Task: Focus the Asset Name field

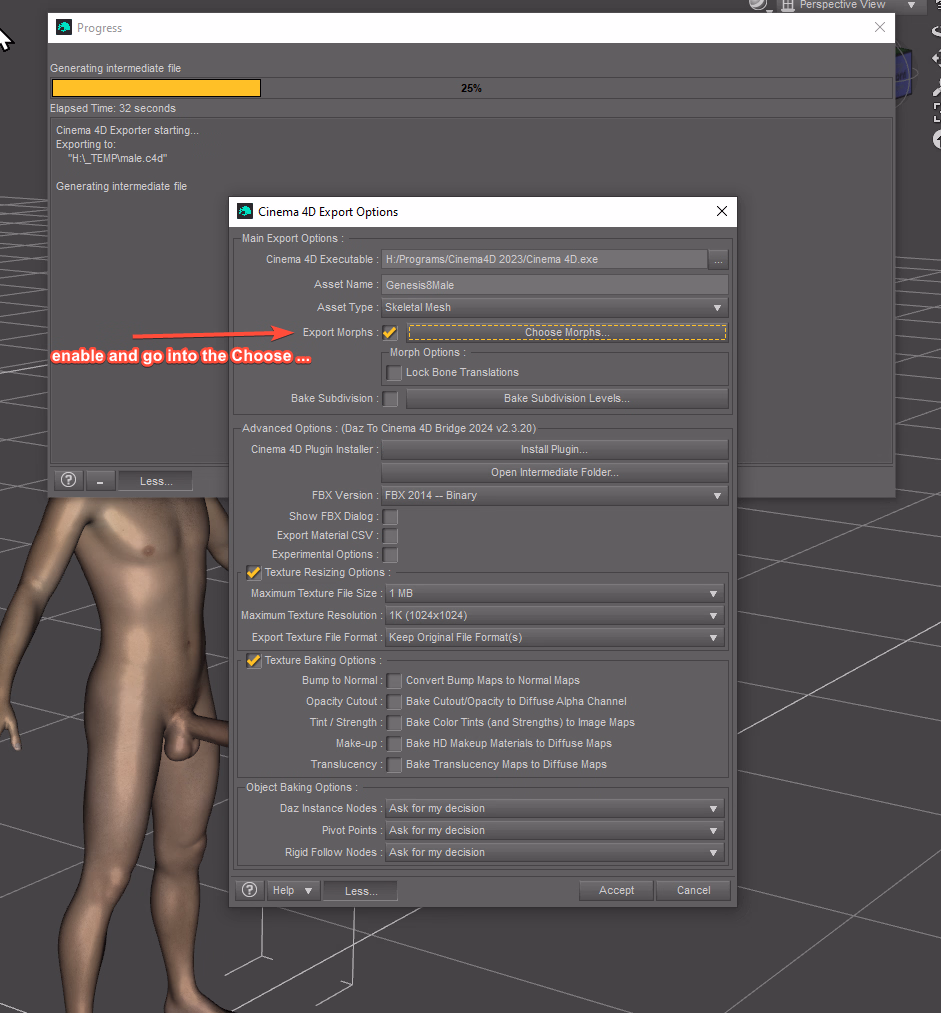Action: click(555, 285)
